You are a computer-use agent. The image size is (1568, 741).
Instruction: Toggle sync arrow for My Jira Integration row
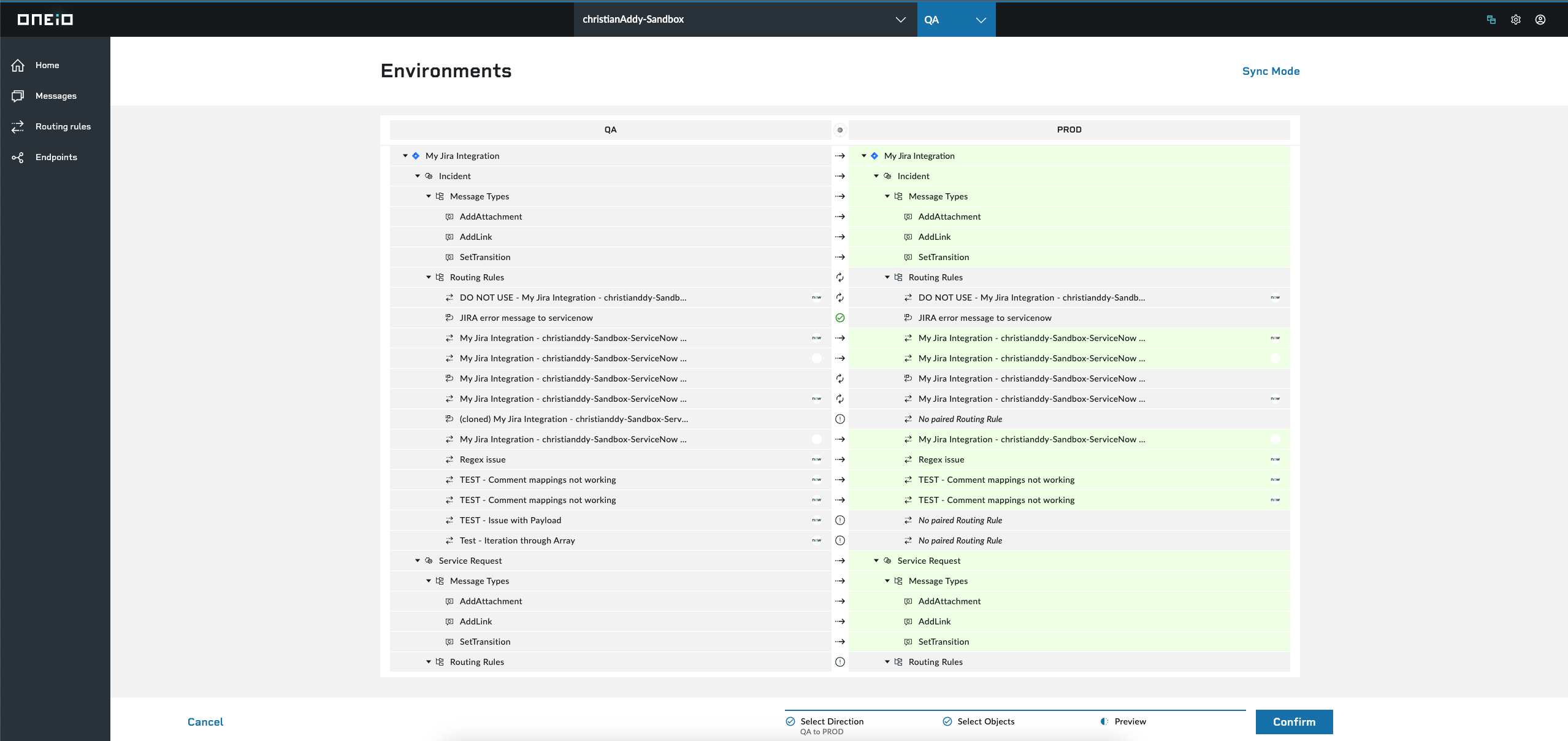(x=840, y=156)
